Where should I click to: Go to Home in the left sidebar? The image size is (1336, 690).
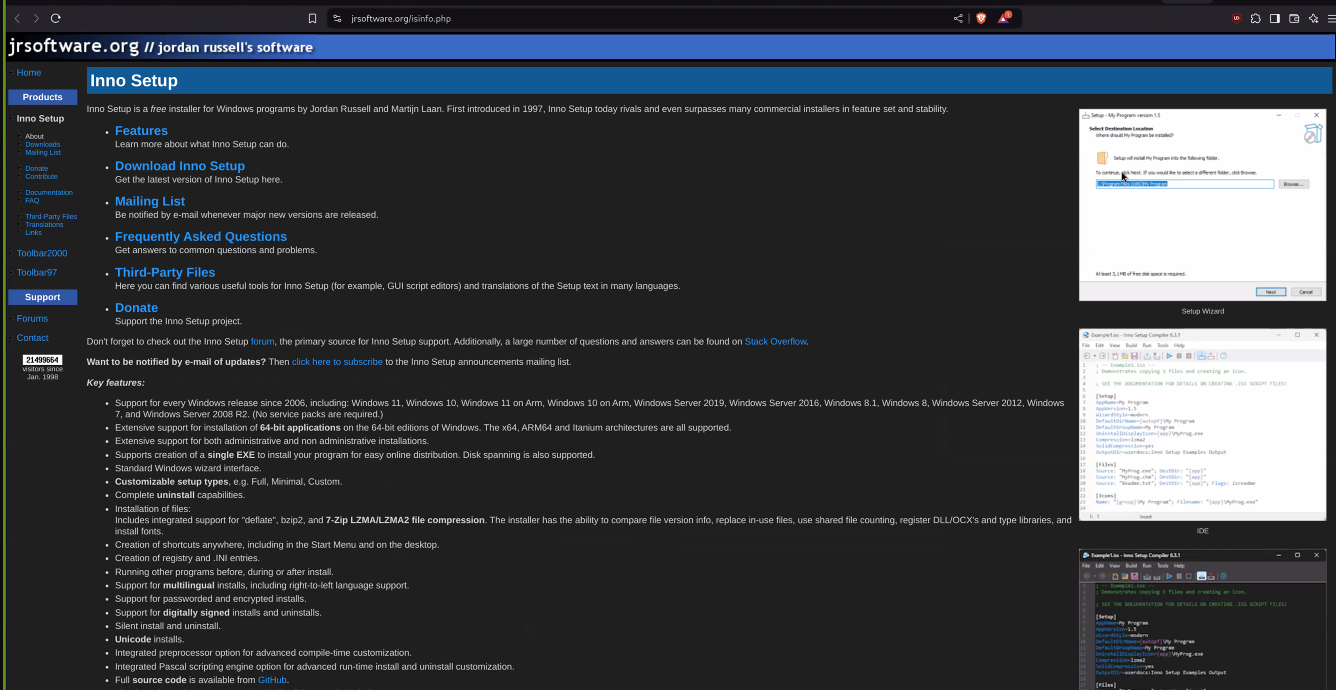(x=29, y=73)
